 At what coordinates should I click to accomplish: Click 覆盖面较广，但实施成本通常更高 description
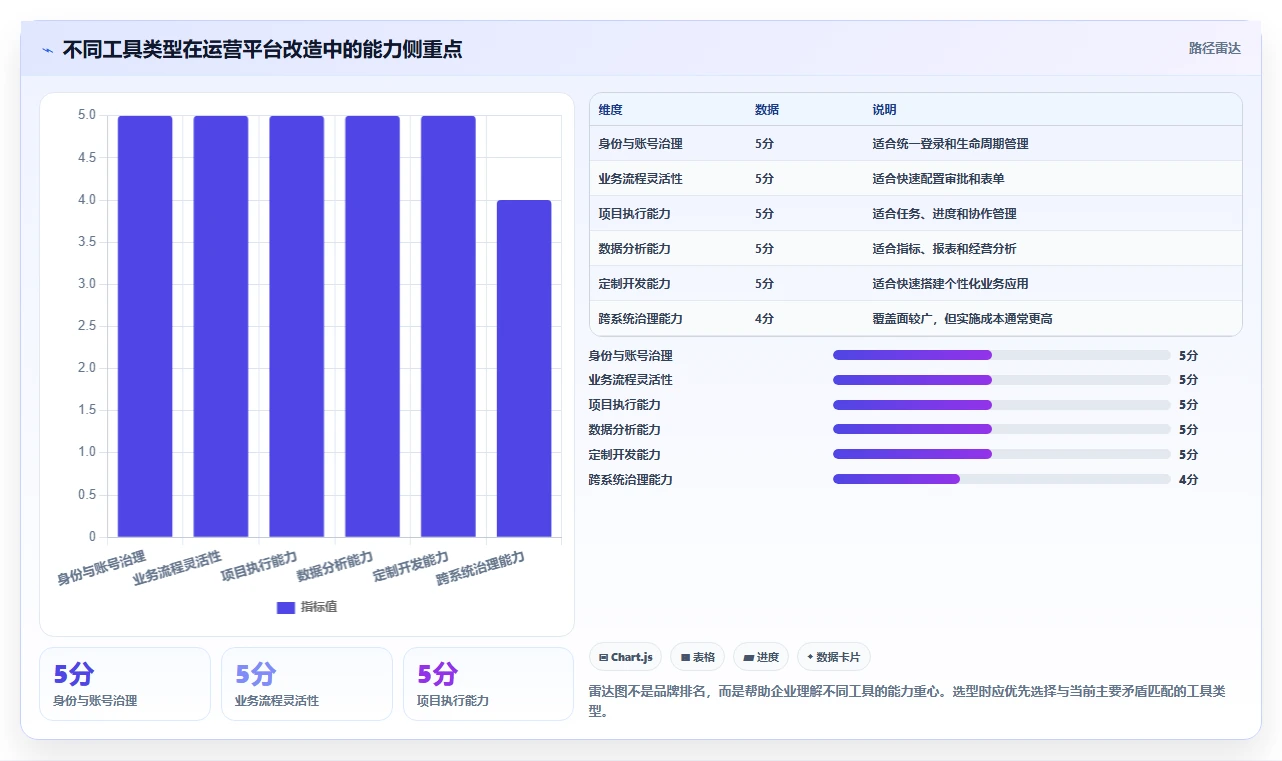[x=962, y=319]
